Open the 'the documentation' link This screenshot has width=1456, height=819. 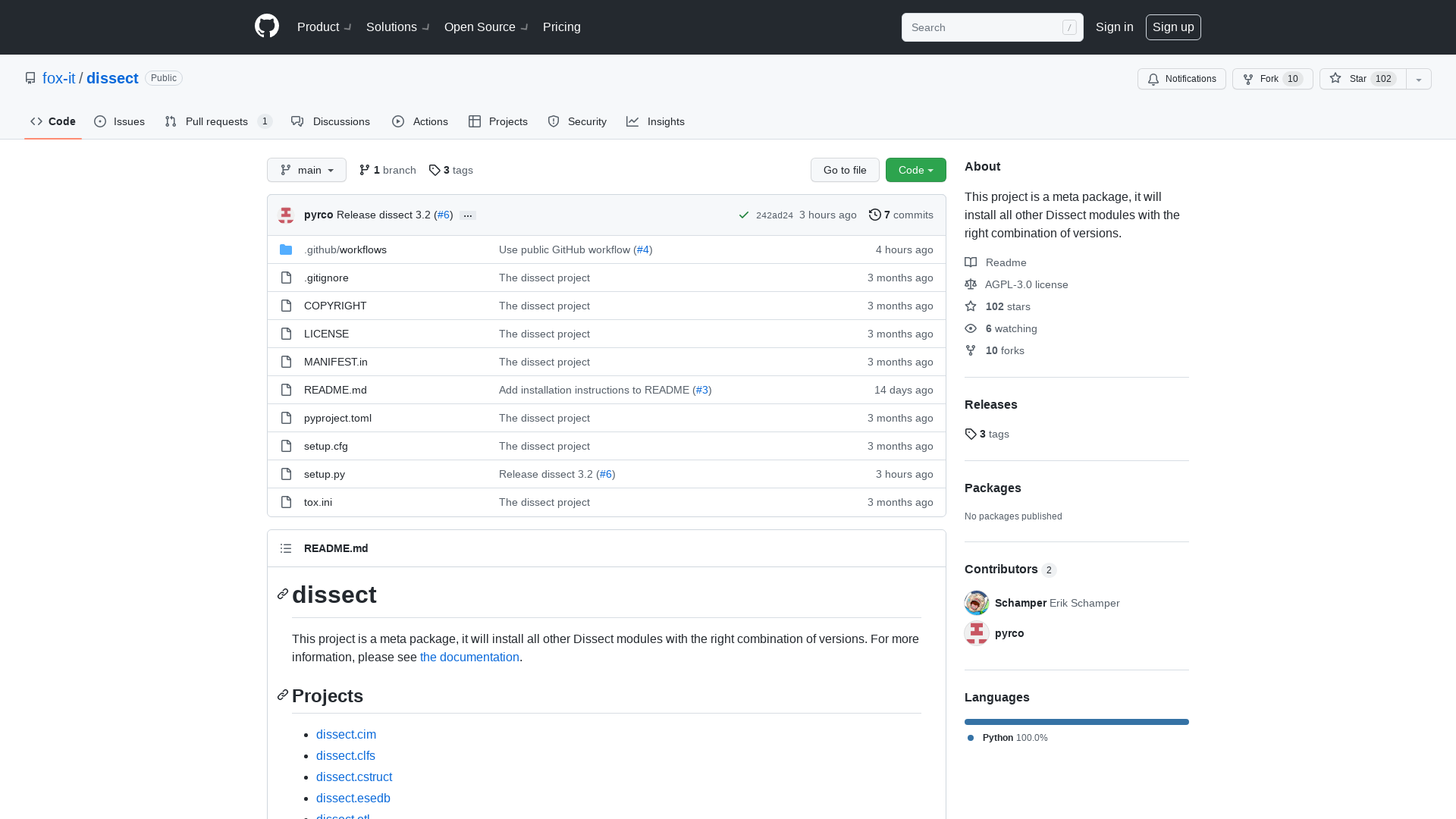coord(469,657)
